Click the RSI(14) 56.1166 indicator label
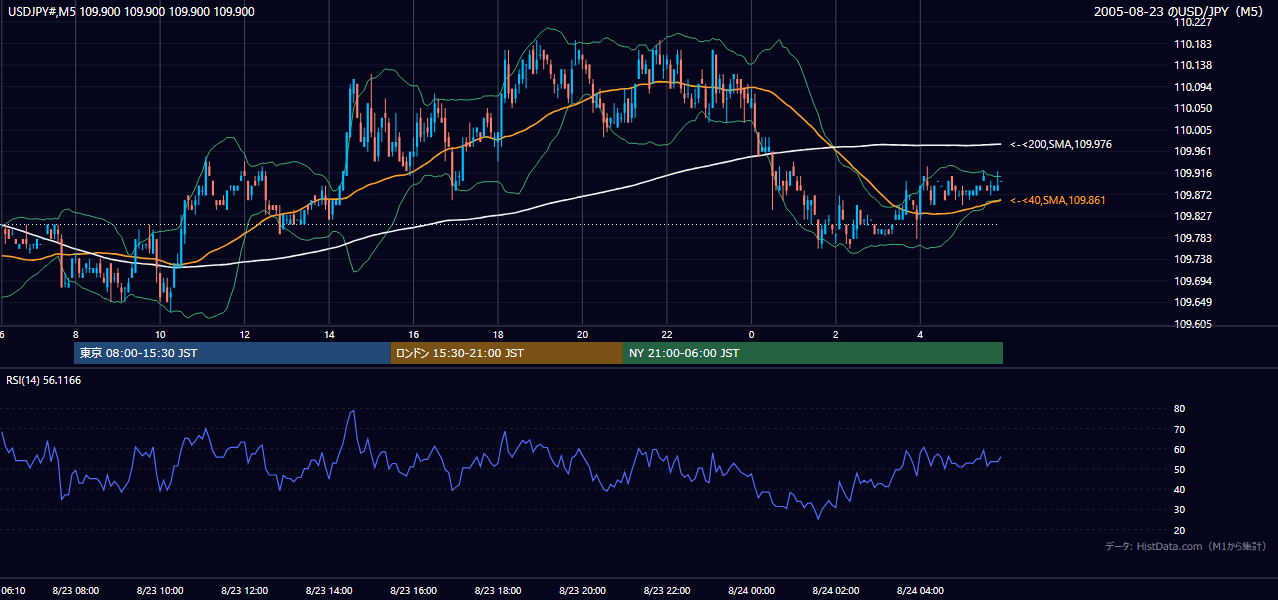This screenshot has width=1278, height=600. [44, 380]
